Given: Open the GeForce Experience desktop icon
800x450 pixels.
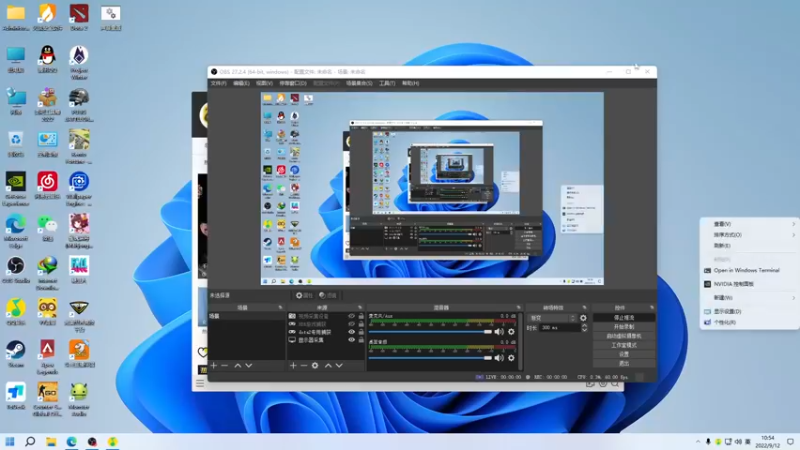Looking at the screenshot, I should [x=16, y=188].
